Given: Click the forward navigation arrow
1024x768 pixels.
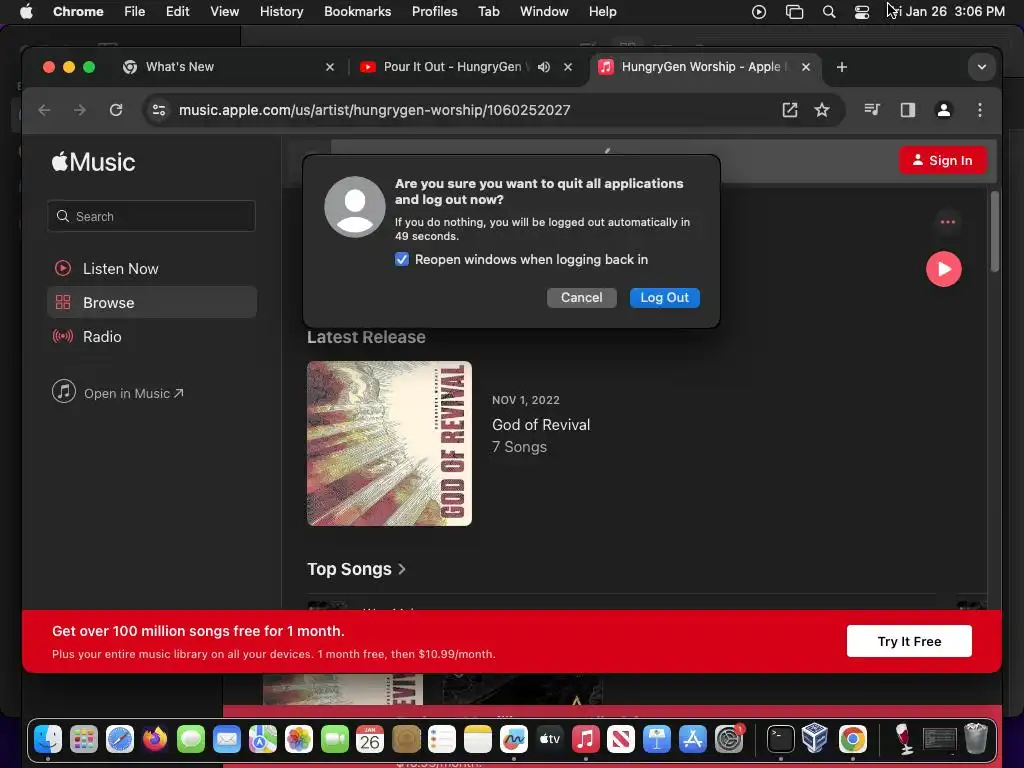Looking at the screenshot, I should click(x=80, y=110).
